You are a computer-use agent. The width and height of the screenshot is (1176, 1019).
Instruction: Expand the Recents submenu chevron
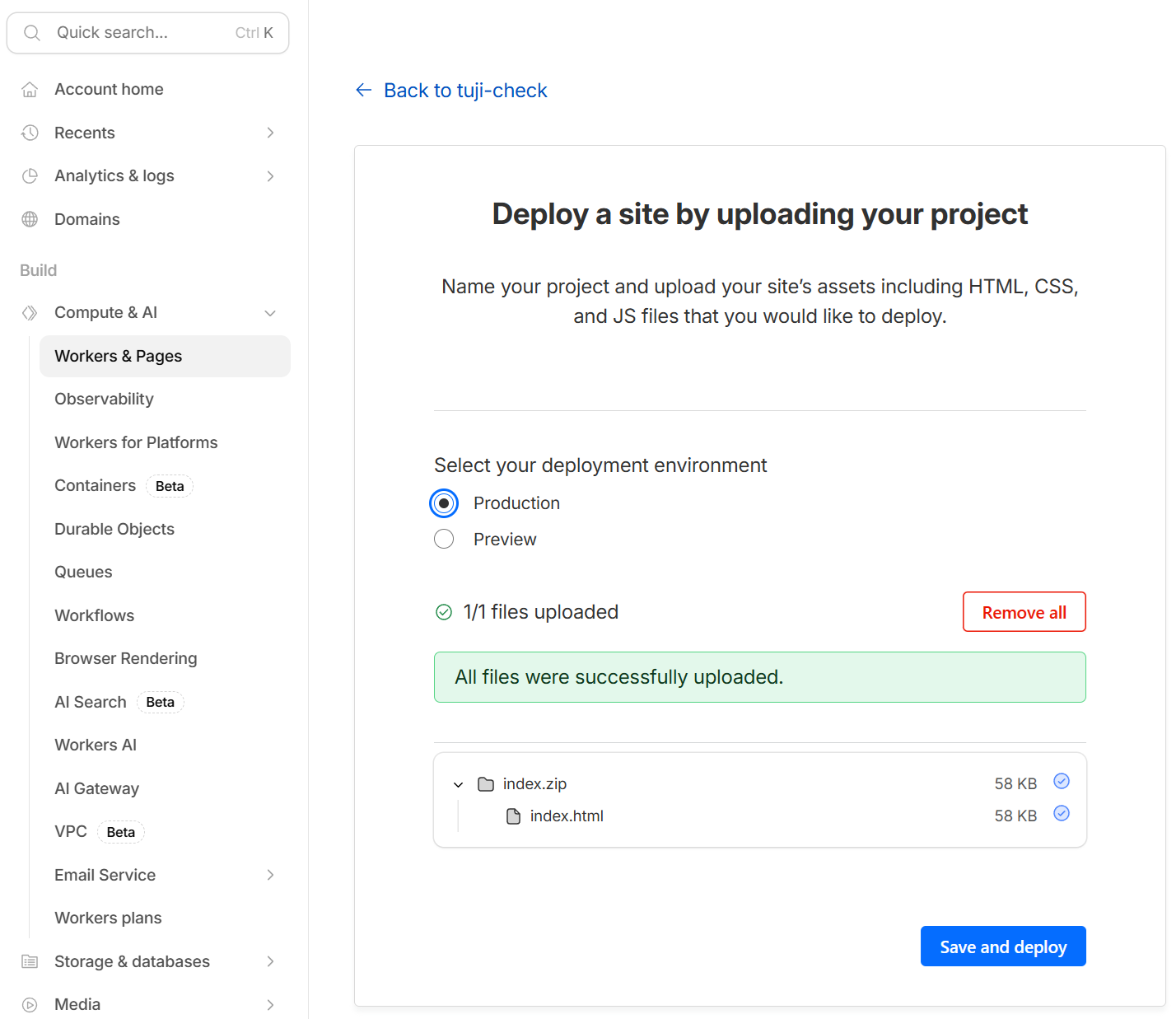[270, 133]
